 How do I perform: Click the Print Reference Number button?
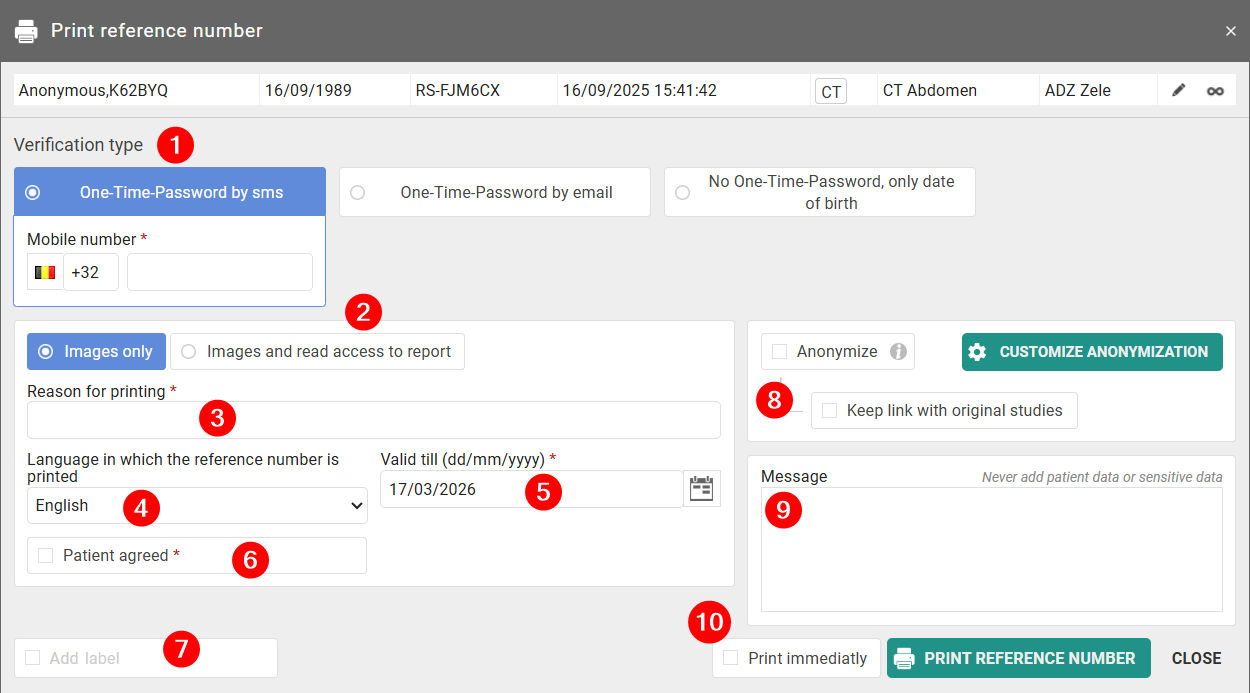click(1018, 658)
